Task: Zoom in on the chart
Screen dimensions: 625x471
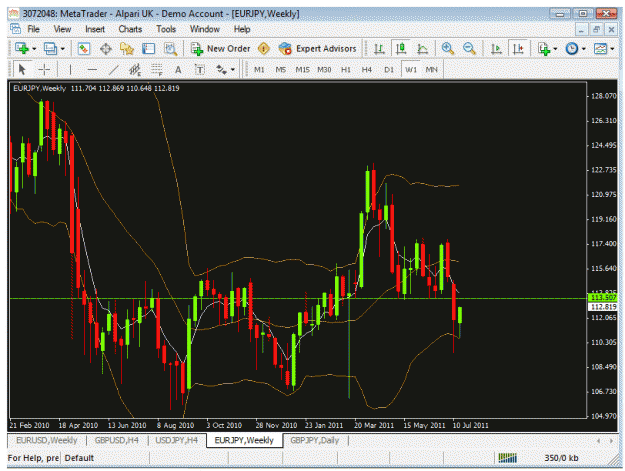Action: click(448, 49)
